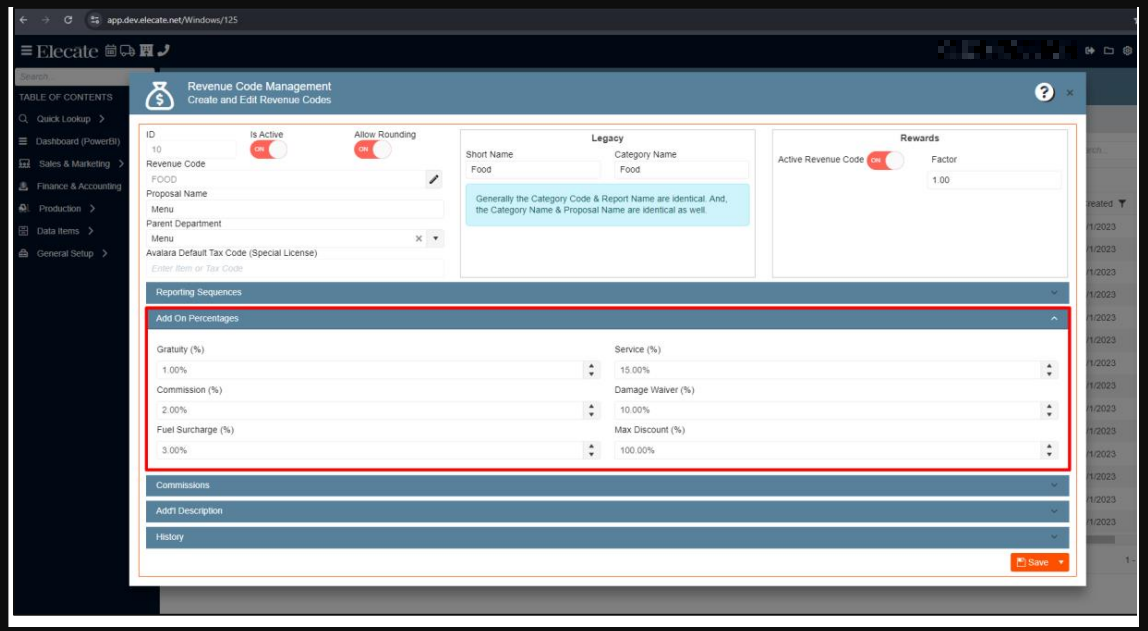The image size is (1148, 631).
Task: Open the hamburger menu next to Elecate
Action: click(x=26, y=51)
